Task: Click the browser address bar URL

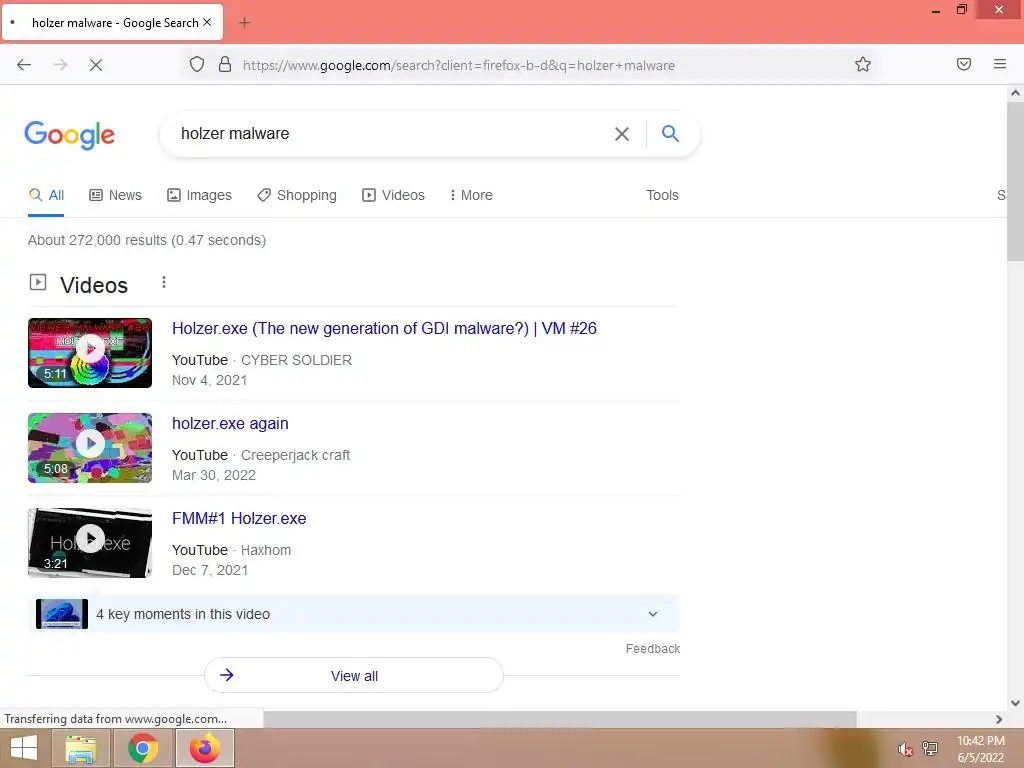Action: click(458, 65)
